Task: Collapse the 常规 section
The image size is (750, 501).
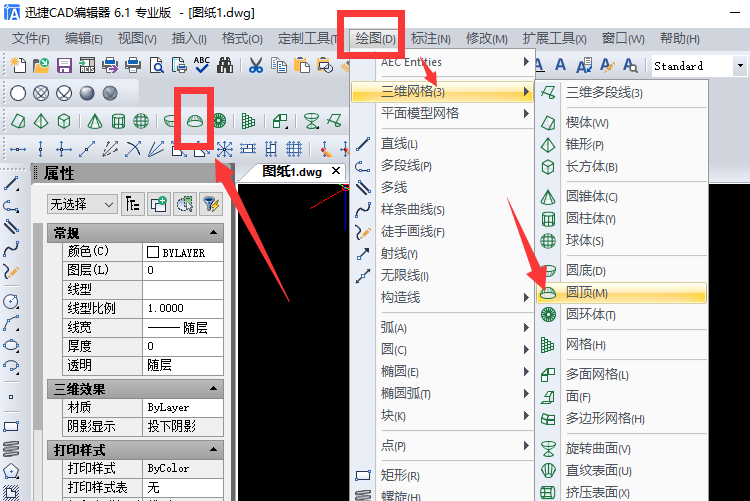Action: pyautogui.click(x=213, y=233)
